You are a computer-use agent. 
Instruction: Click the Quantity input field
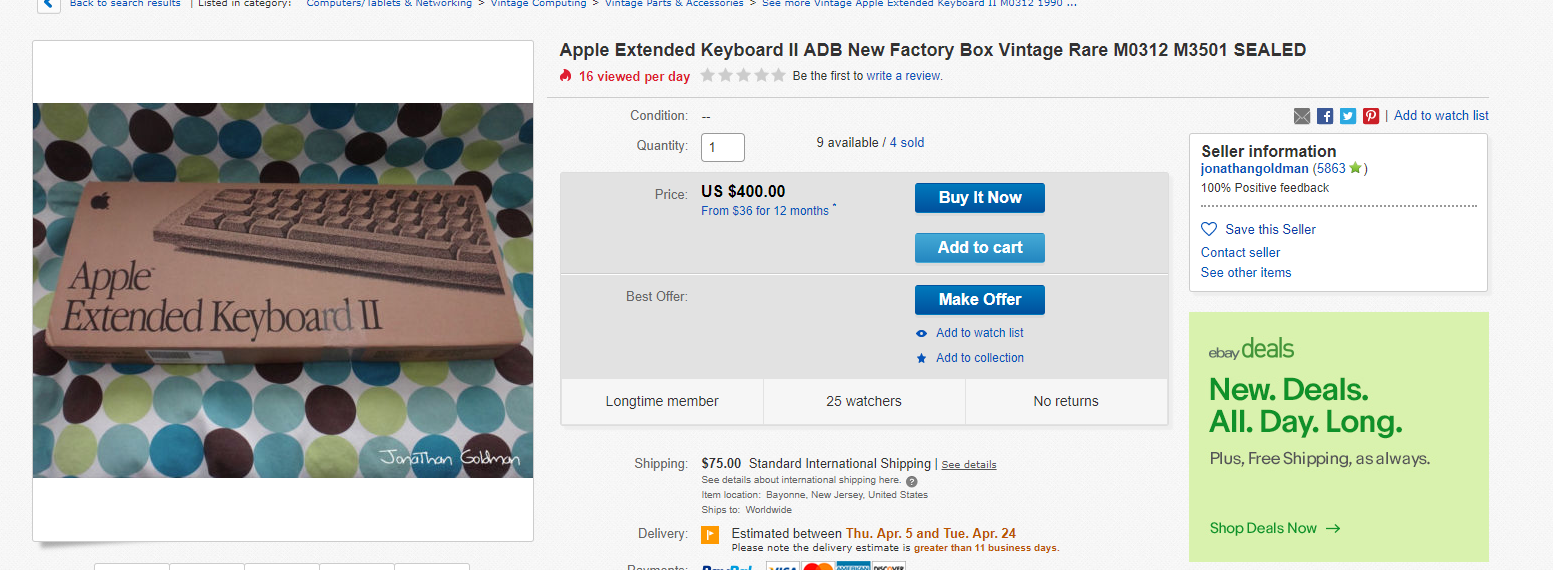723,147
